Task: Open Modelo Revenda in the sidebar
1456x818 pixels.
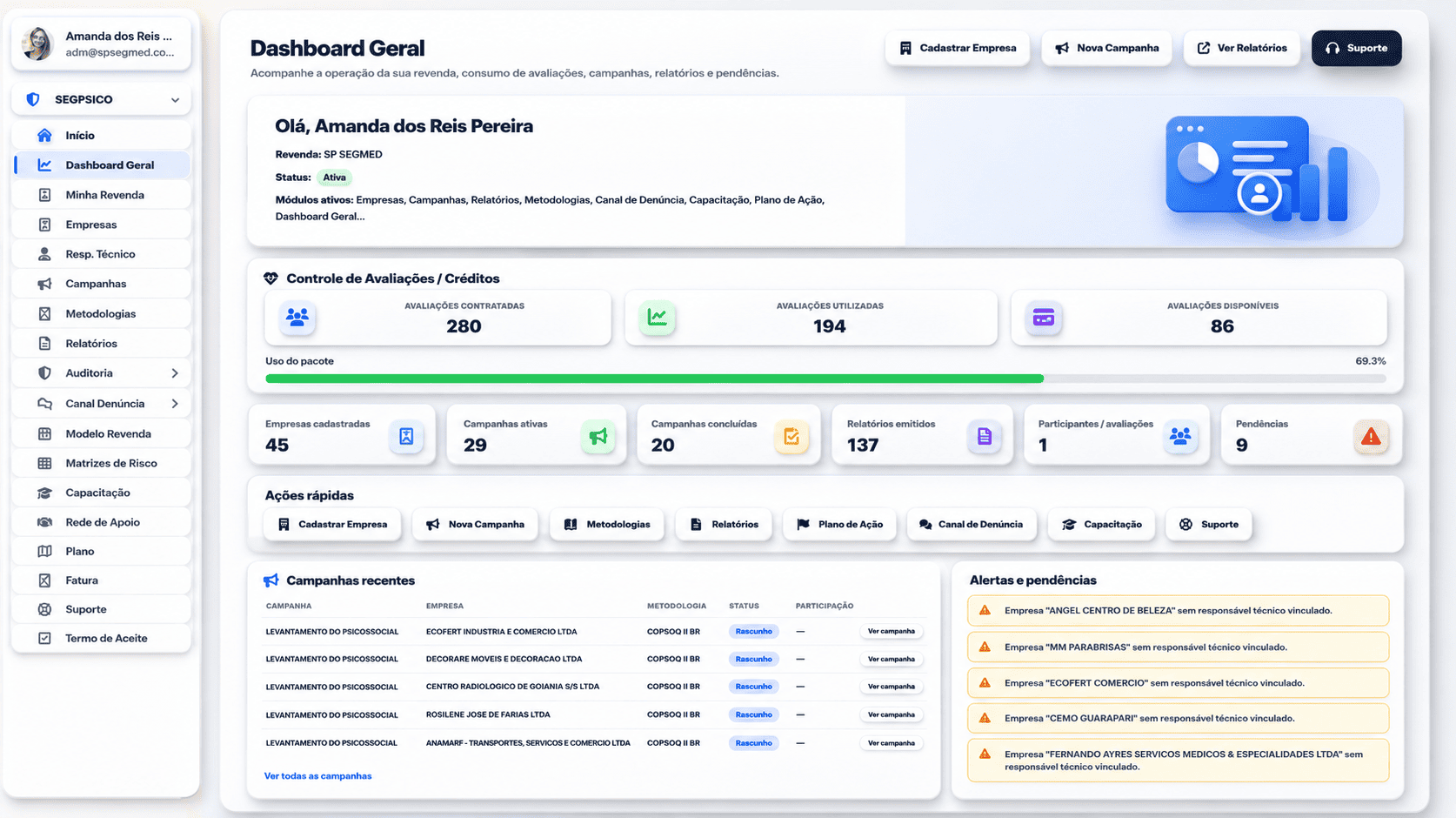Action: point(102,433)
